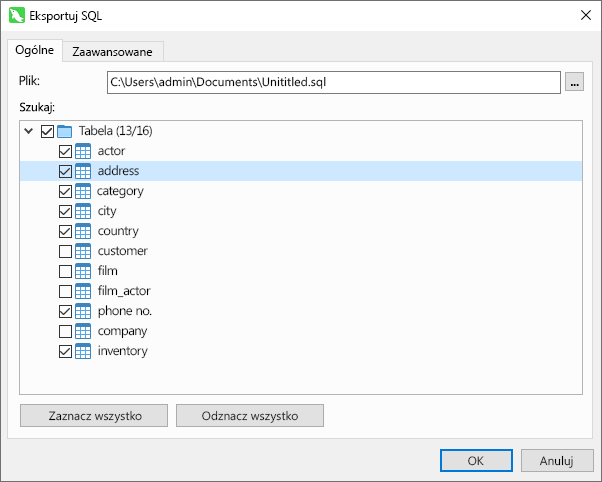The width and height of the screenshot is (602, 482).
Task: Open file browser with ellipsis button
Action: point(574,82)
